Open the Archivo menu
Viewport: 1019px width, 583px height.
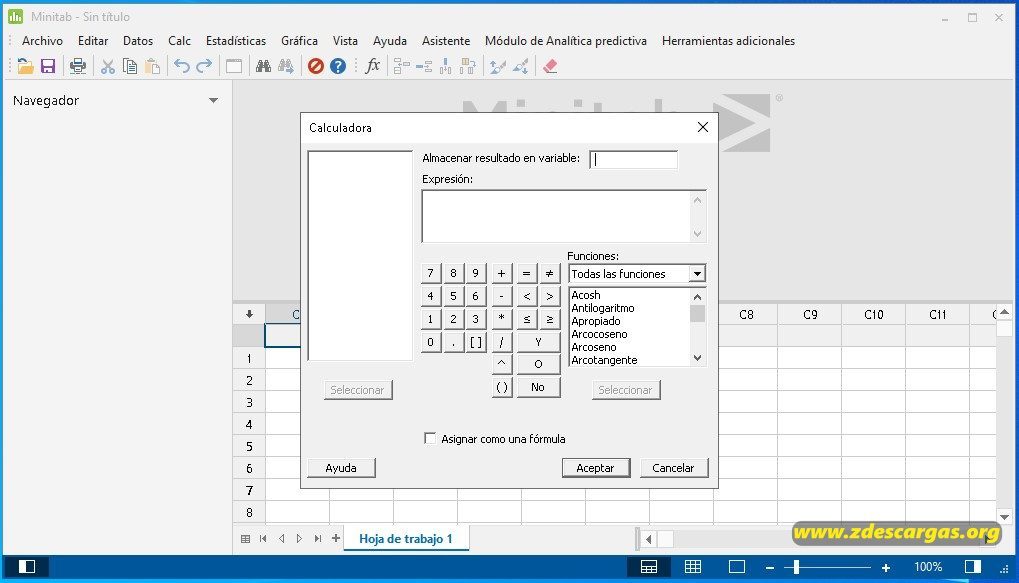42,41
